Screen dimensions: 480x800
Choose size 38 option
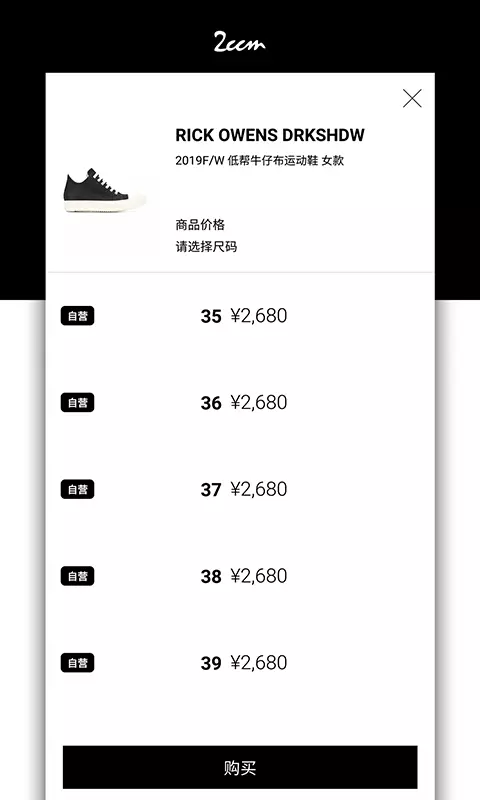tap(240, 576)
